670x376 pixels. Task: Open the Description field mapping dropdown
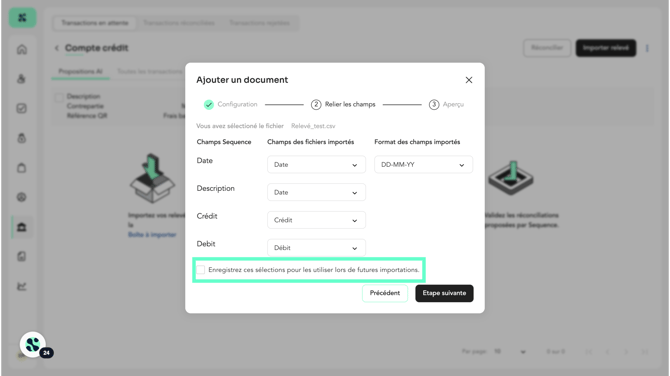(316, 192)
